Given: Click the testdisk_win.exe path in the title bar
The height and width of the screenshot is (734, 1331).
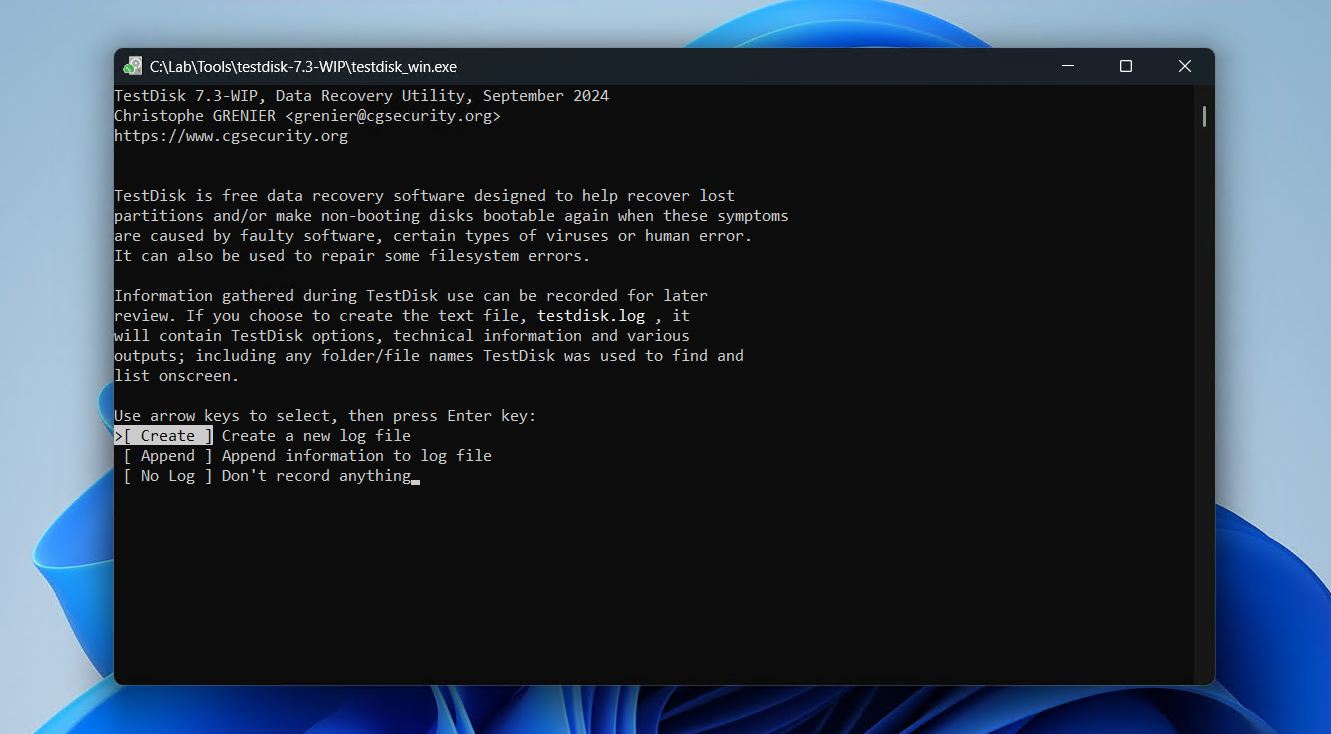Looking at the screenshot, I should pos(302,66).
